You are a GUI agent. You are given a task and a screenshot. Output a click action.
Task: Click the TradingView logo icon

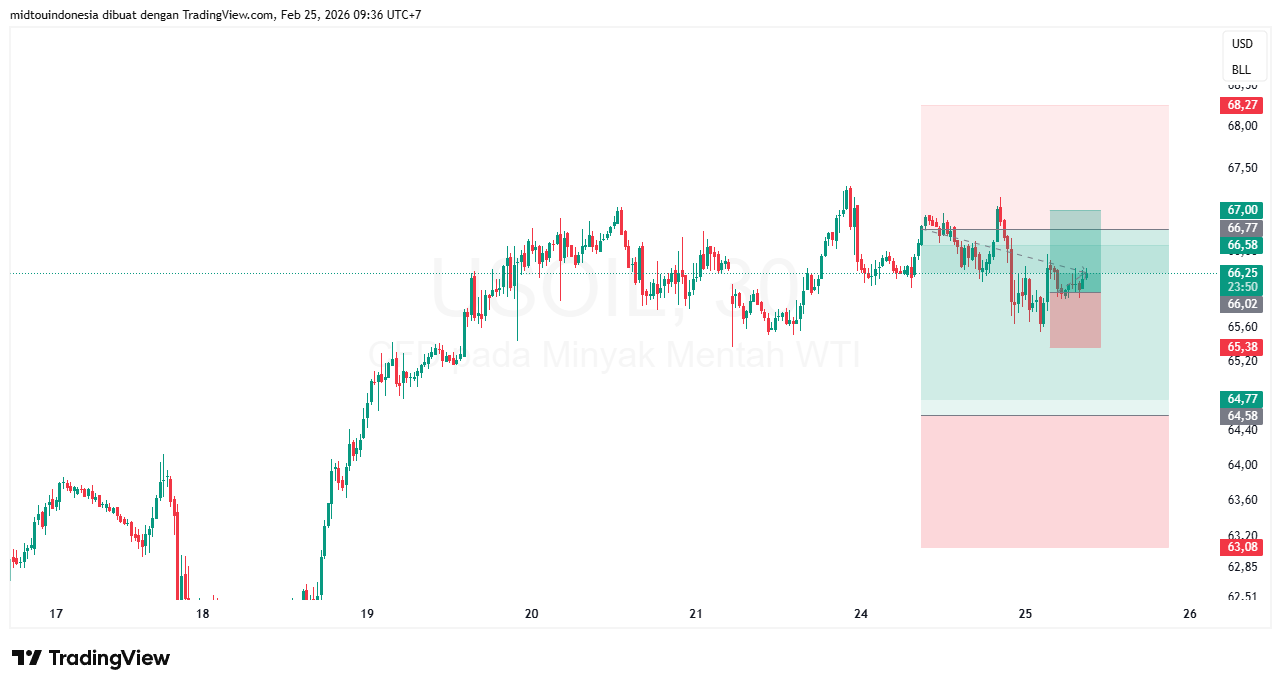[27, 658]
